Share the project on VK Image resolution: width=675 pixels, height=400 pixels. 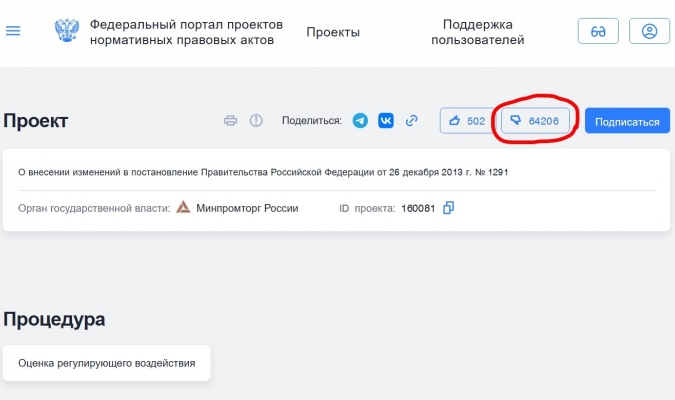click(386, 121)
